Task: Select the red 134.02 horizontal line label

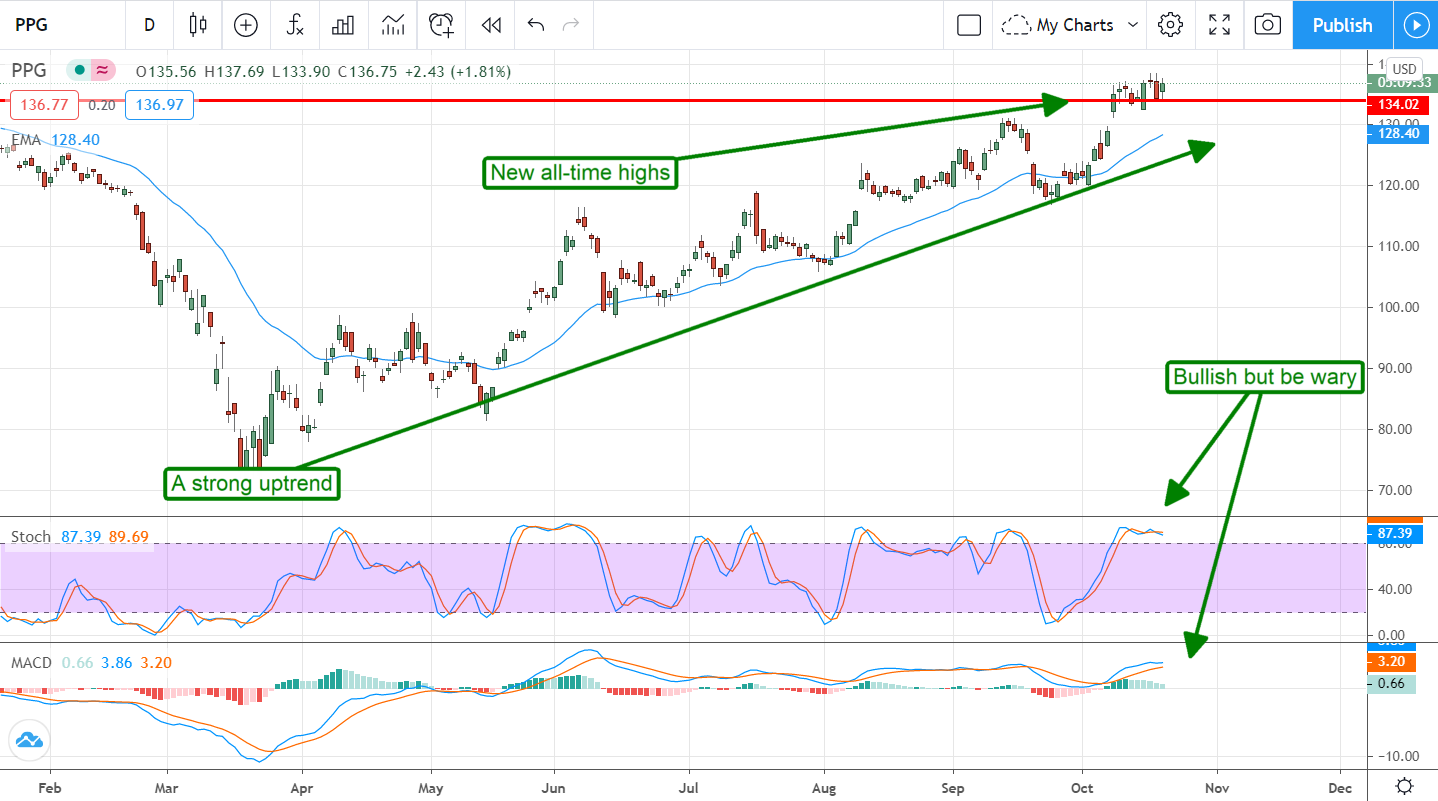Action: [1398, 104]
